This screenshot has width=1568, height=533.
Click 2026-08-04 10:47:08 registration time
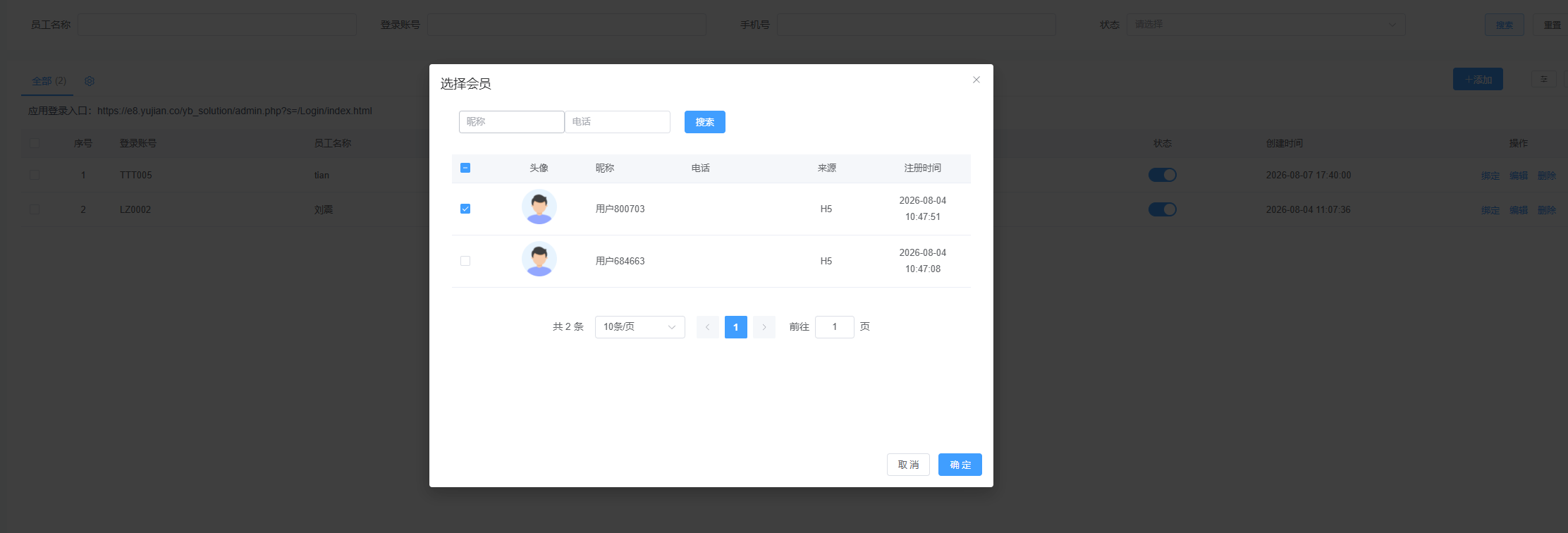click(923, 261)
